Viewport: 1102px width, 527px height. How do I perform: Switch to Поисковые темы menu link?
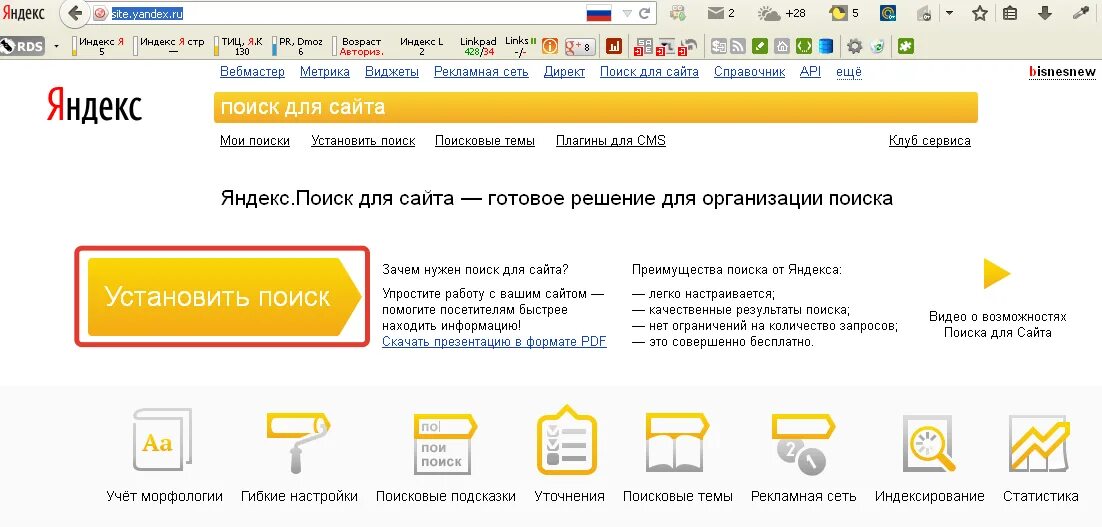pyautogui.click(x=485, y=141)
